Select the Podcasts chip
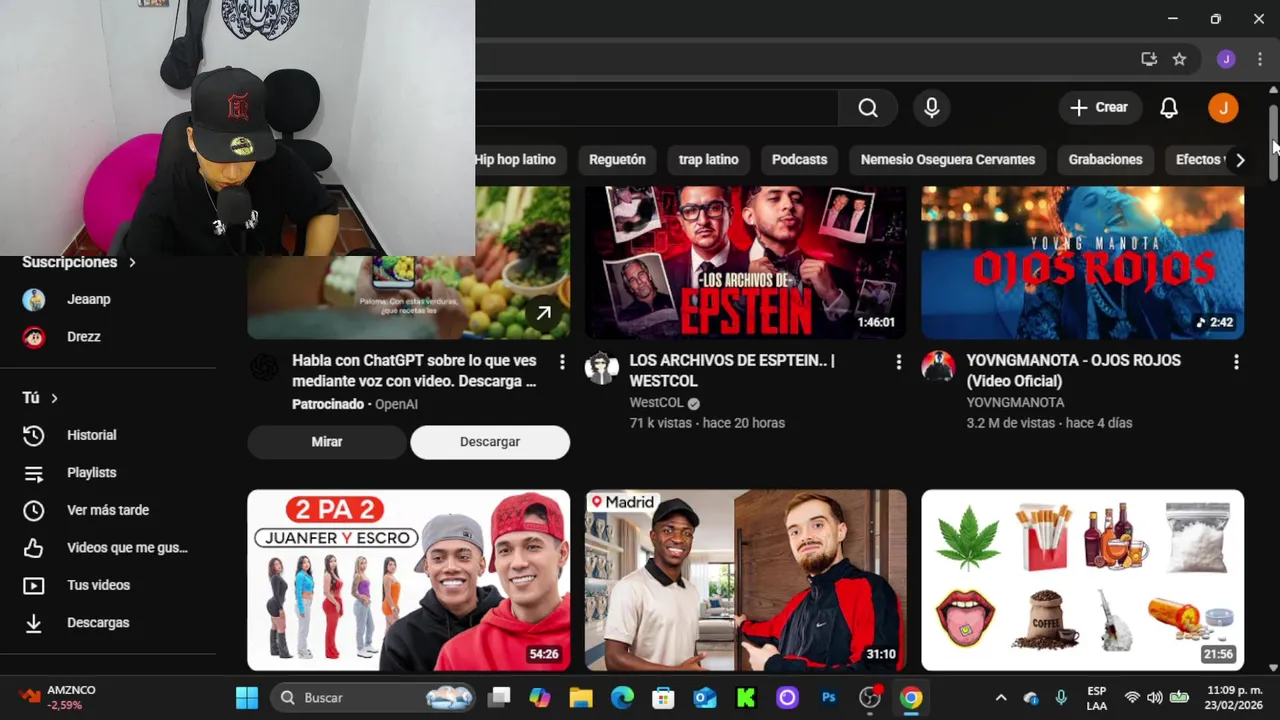Viewport: 1280px width, 720px height. pyautogui.click(x=799, y=160)
